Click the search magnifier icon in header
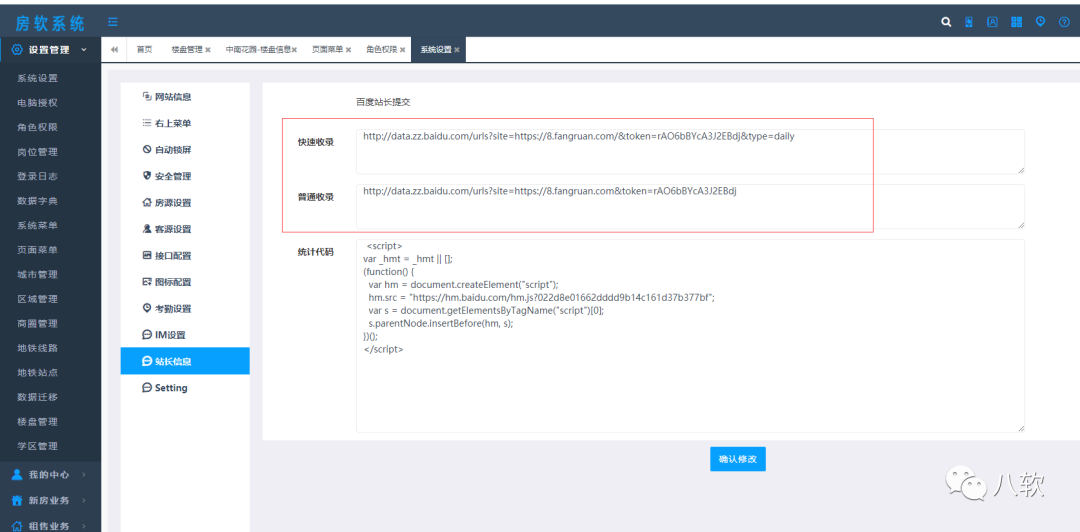Viewport: 1080px width, 532px height. point(946,23)
